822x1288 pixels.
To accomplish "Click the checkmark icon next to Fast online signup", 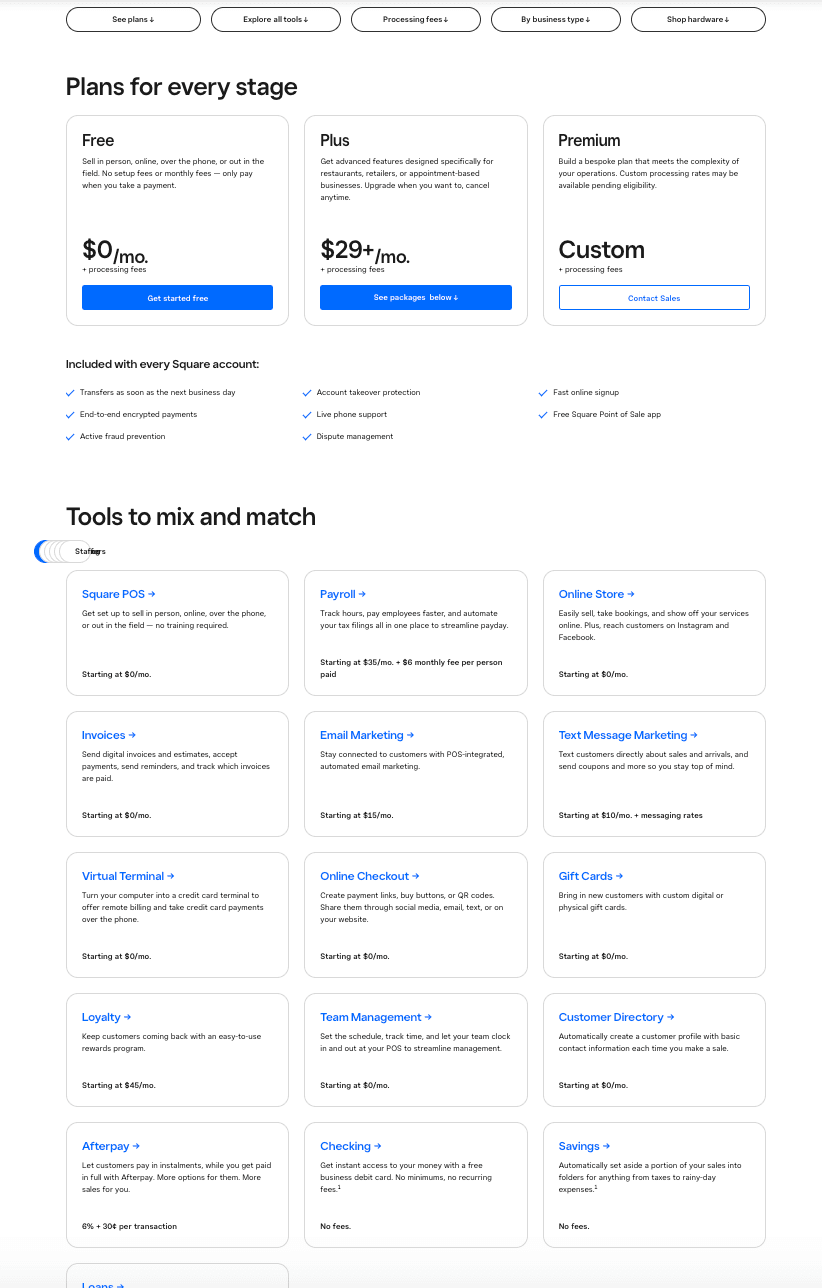I will pyautogui.click(x=544, y=393).
